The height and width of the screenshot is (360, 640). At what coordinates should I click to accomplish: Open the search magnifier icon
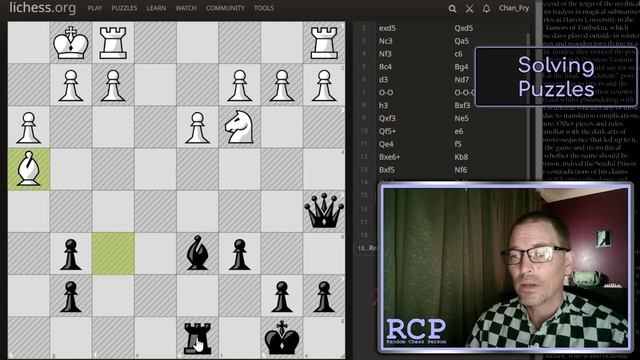click(x=452, y=9)
